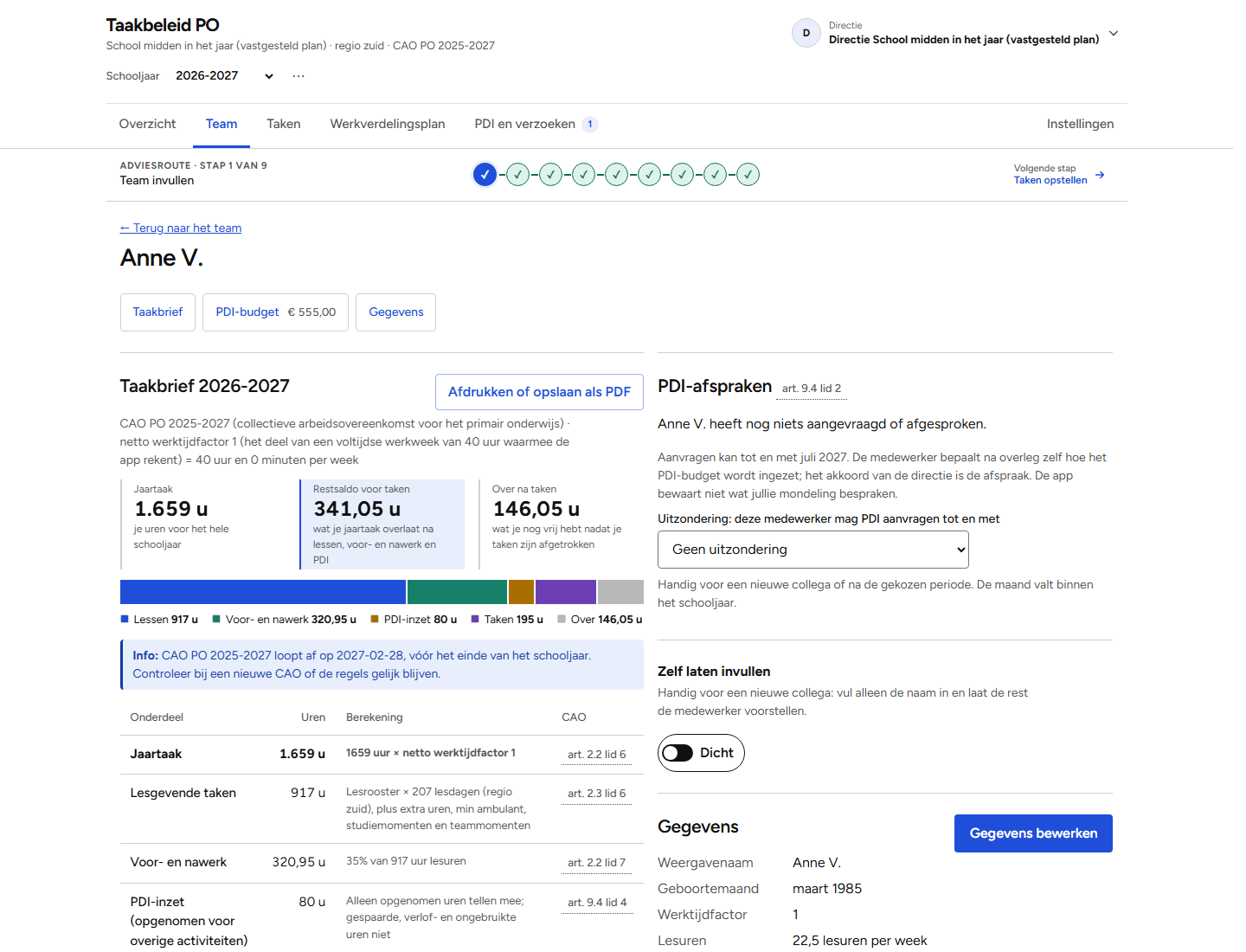1246x952 pixels.
Task: Jump to step 2 circle in adviesroute
Action: click(517, 175)
